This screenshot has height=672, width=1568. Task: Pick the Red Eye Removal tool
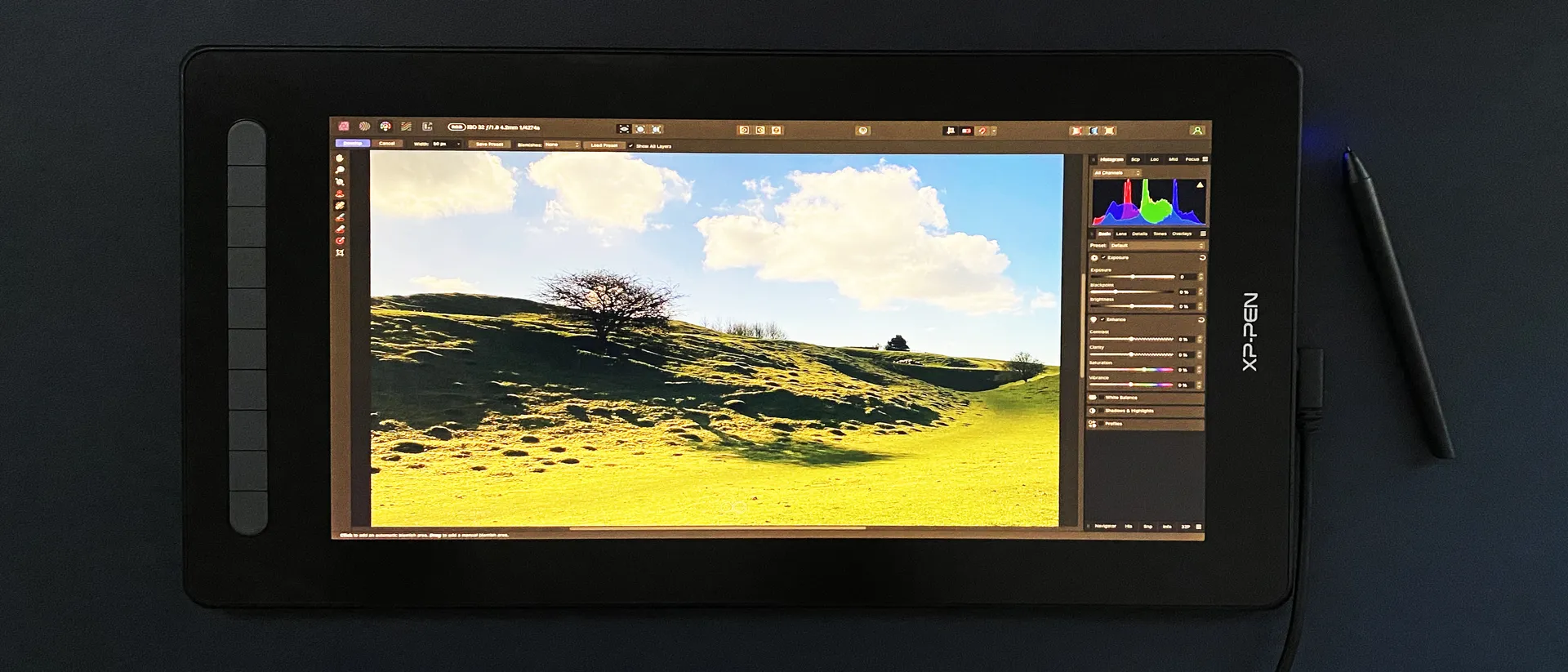point(340,194)
